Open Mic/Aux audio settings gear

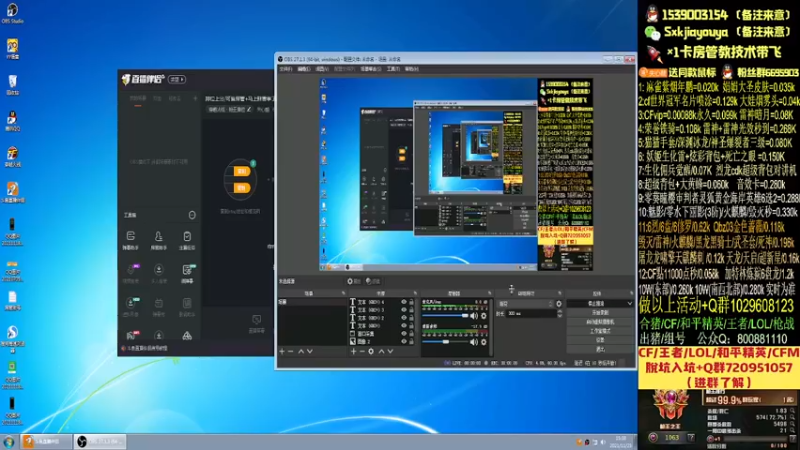point(484,316)
